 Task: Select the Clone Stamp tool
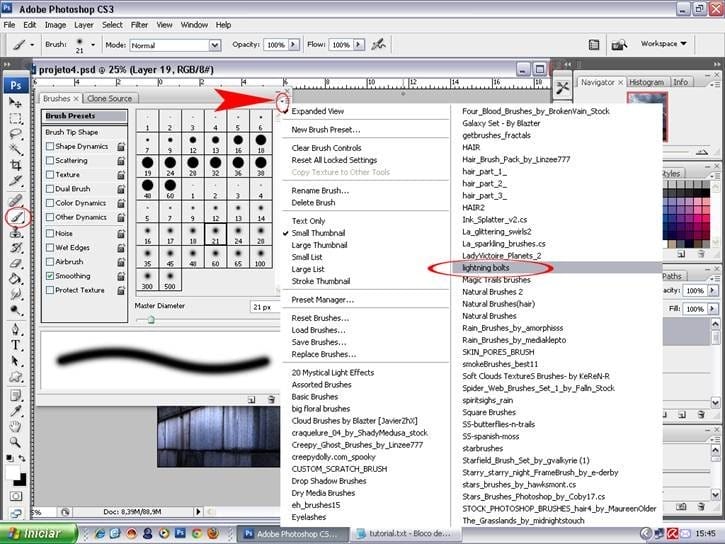(x=15, y=232)
